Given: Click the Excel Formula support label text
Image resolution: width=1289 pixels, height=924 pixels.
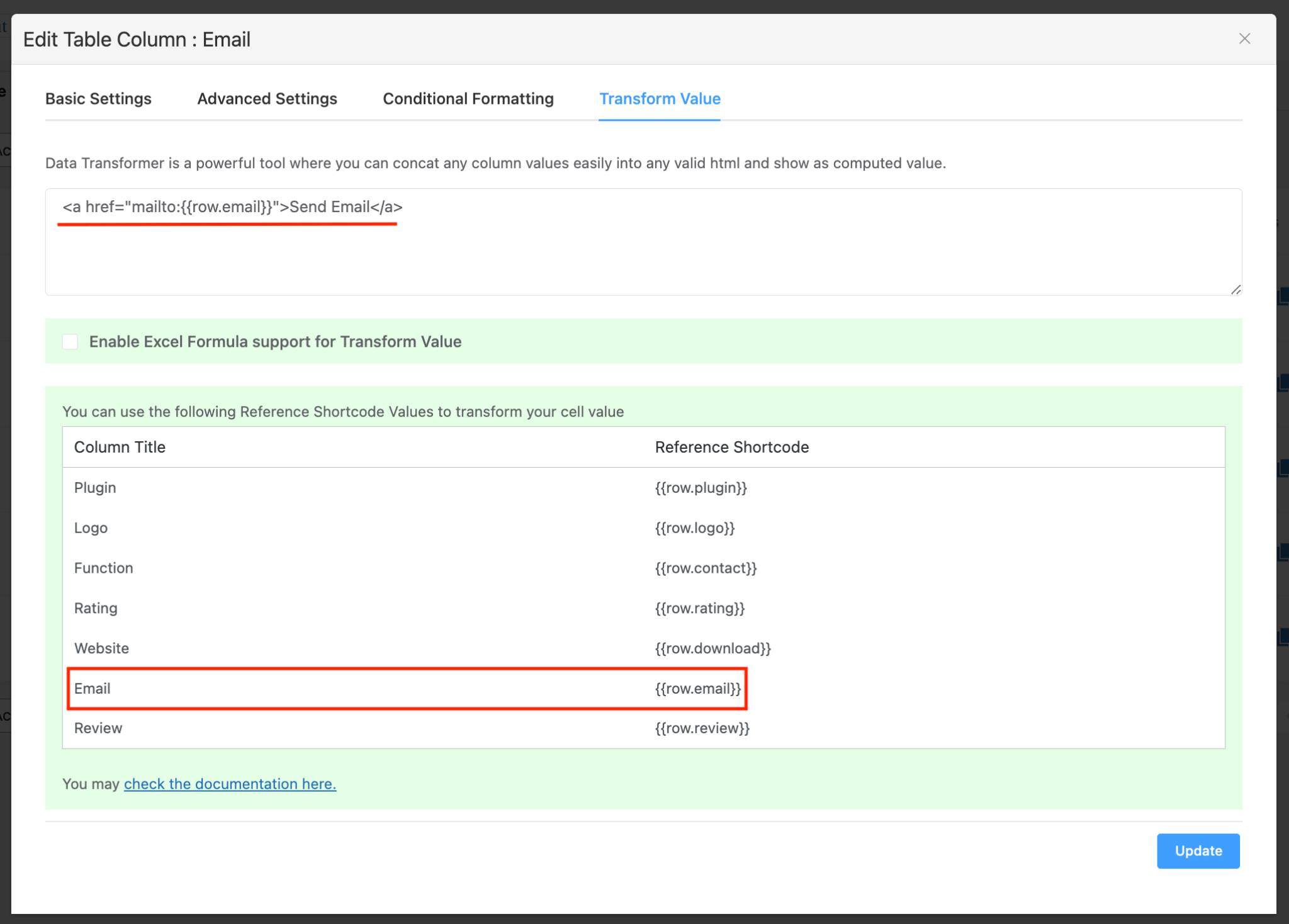Looking at the screenshot, I should 275,342.
